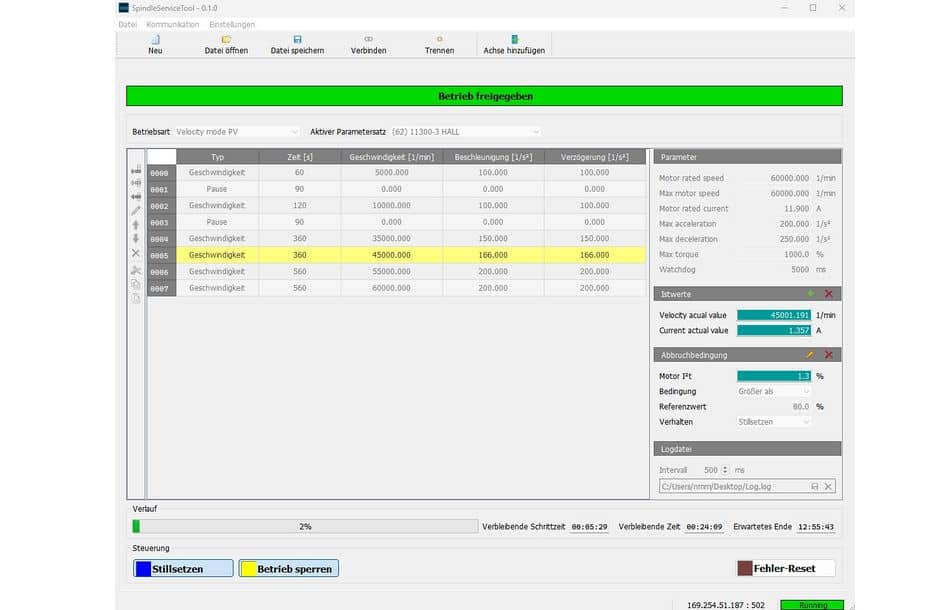This screenshot has height=610, width=950.
Task: Click the Stillsetzen button
Action: pyautogui.click(x=183, y=568)
